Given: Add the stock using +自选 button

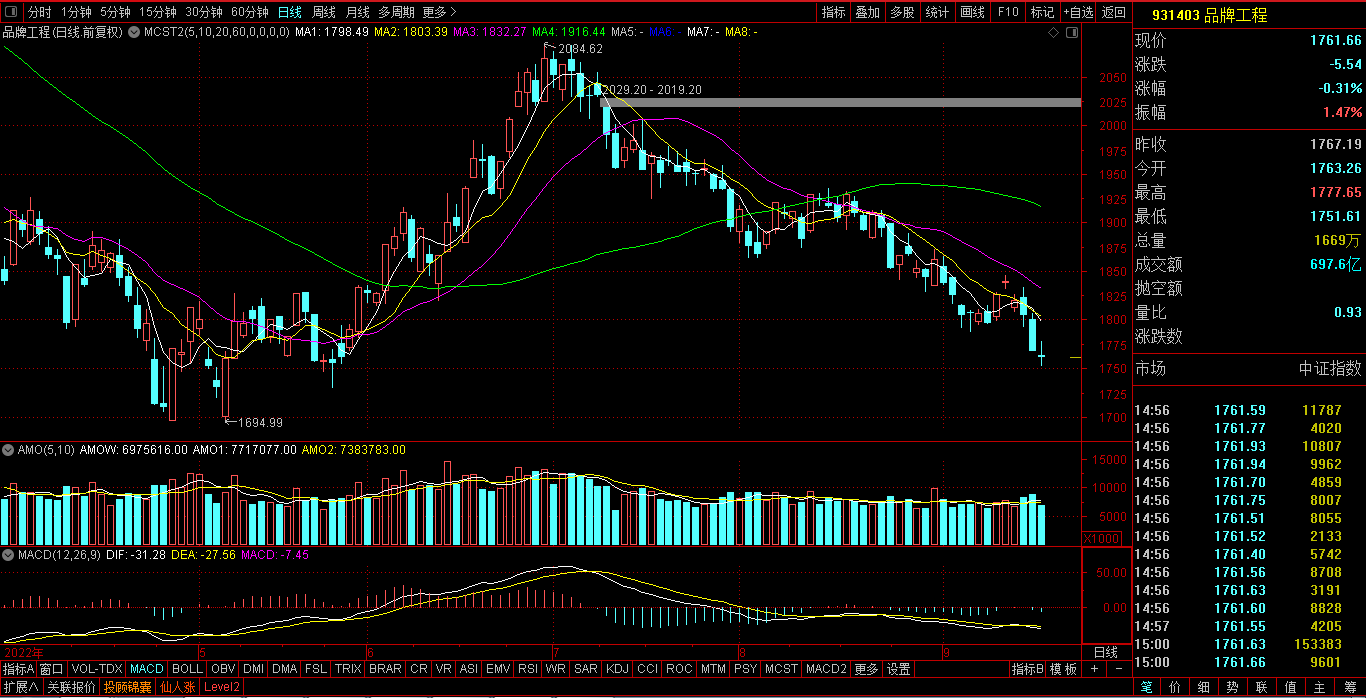Looking at the screenshot, I should tap(1076, 12).
